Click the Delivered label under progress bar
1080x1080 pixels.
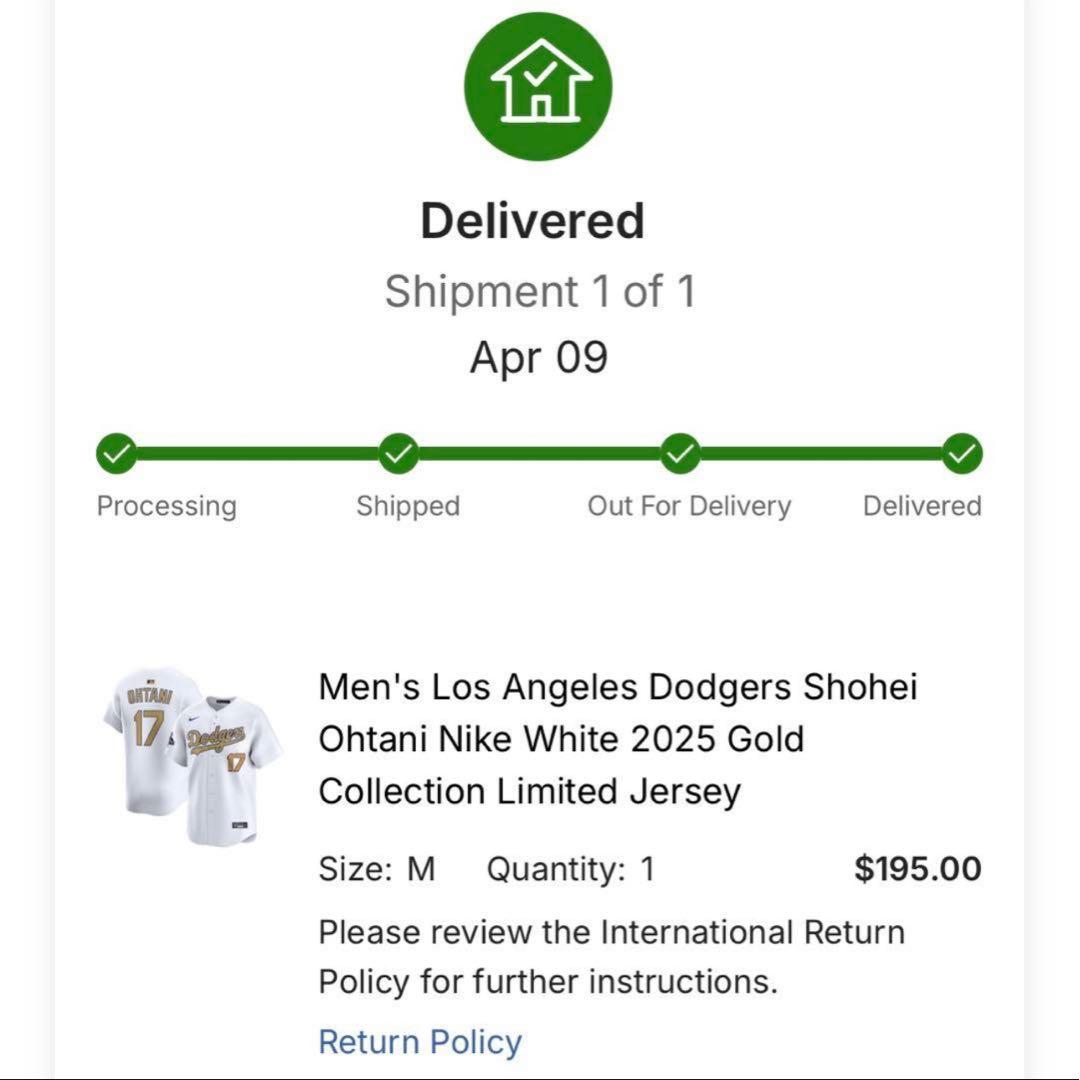click(x=922, y=506)
